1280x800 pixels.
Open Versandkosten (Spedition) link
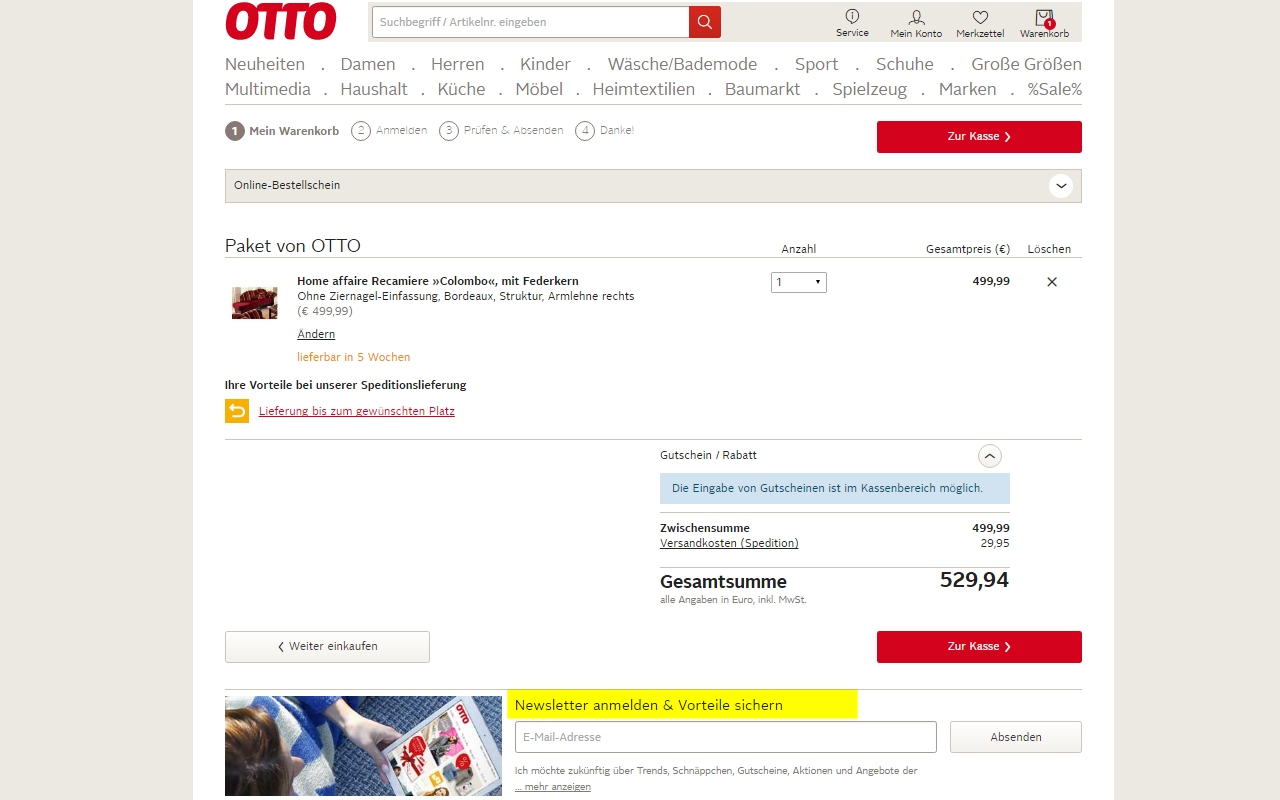(x=729, y=543)
